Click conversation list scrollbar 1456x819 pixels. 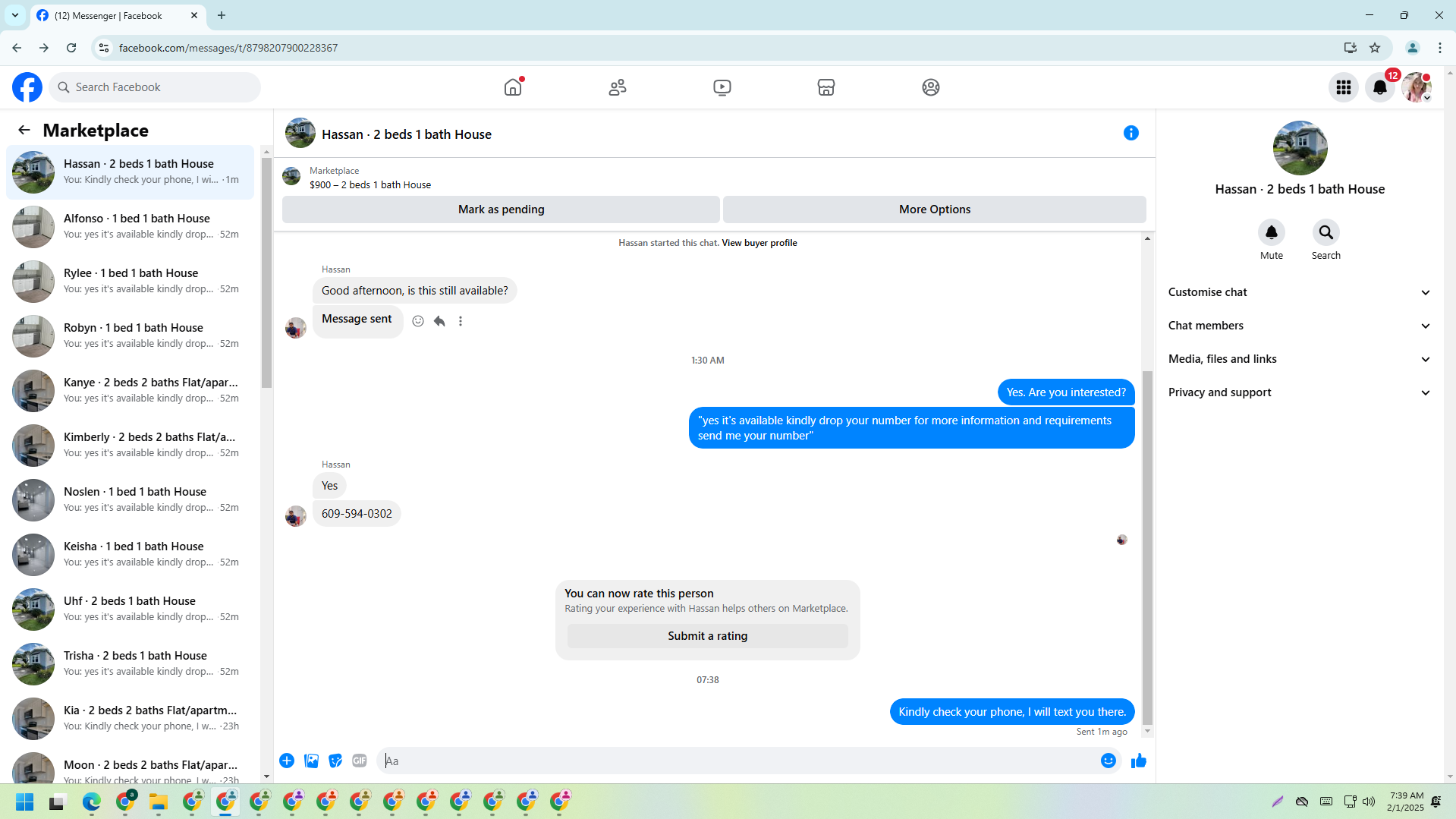point(266,273)
